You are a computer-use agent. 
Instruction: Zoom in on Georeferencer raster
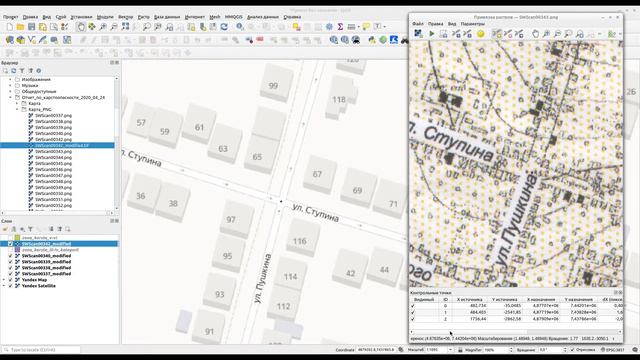pos(546,34)
